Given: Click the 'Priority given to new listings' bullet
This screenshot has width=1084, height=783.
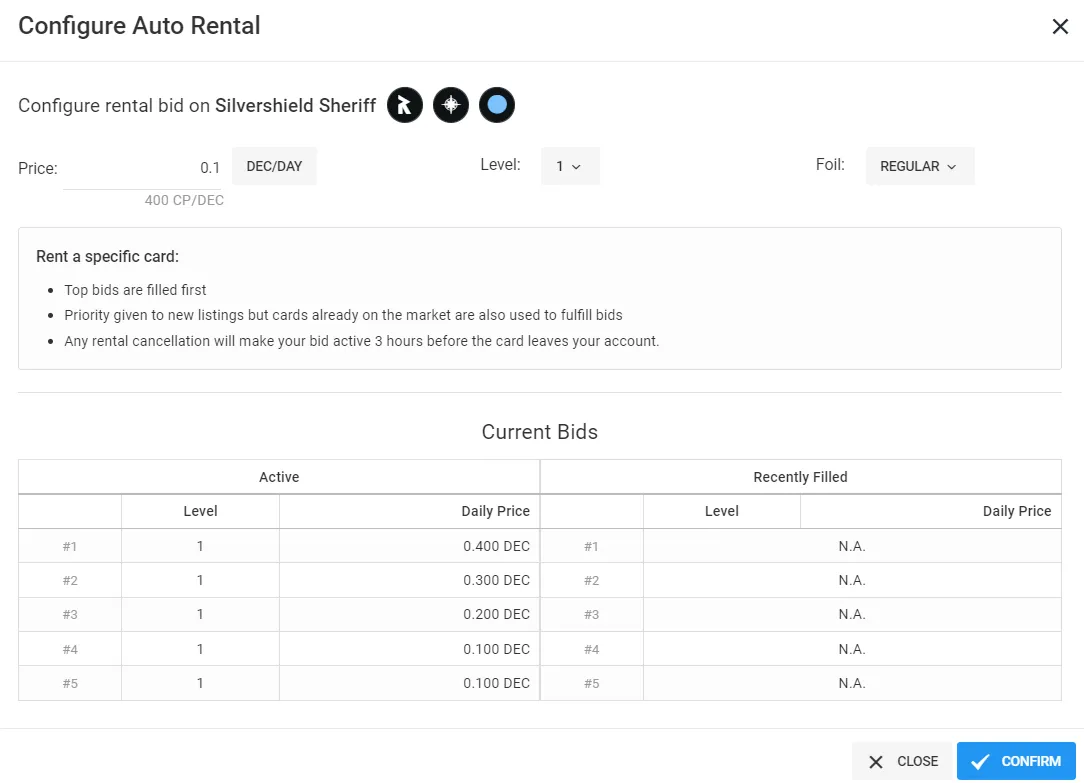Looking at the screenshot, I should 344,315.
